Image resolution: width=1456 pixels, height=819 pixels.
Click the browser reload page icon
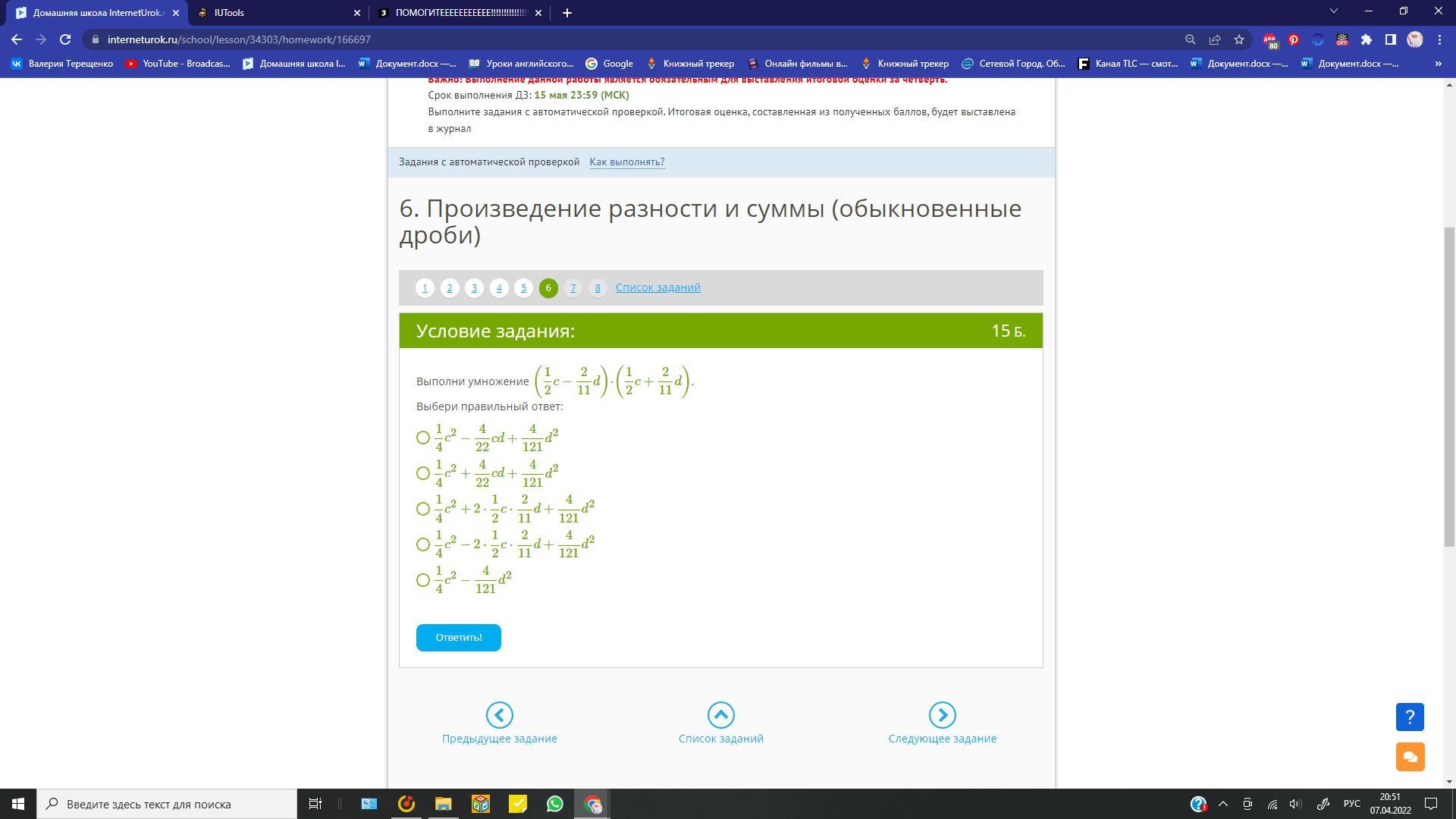(x=65, y=39)
